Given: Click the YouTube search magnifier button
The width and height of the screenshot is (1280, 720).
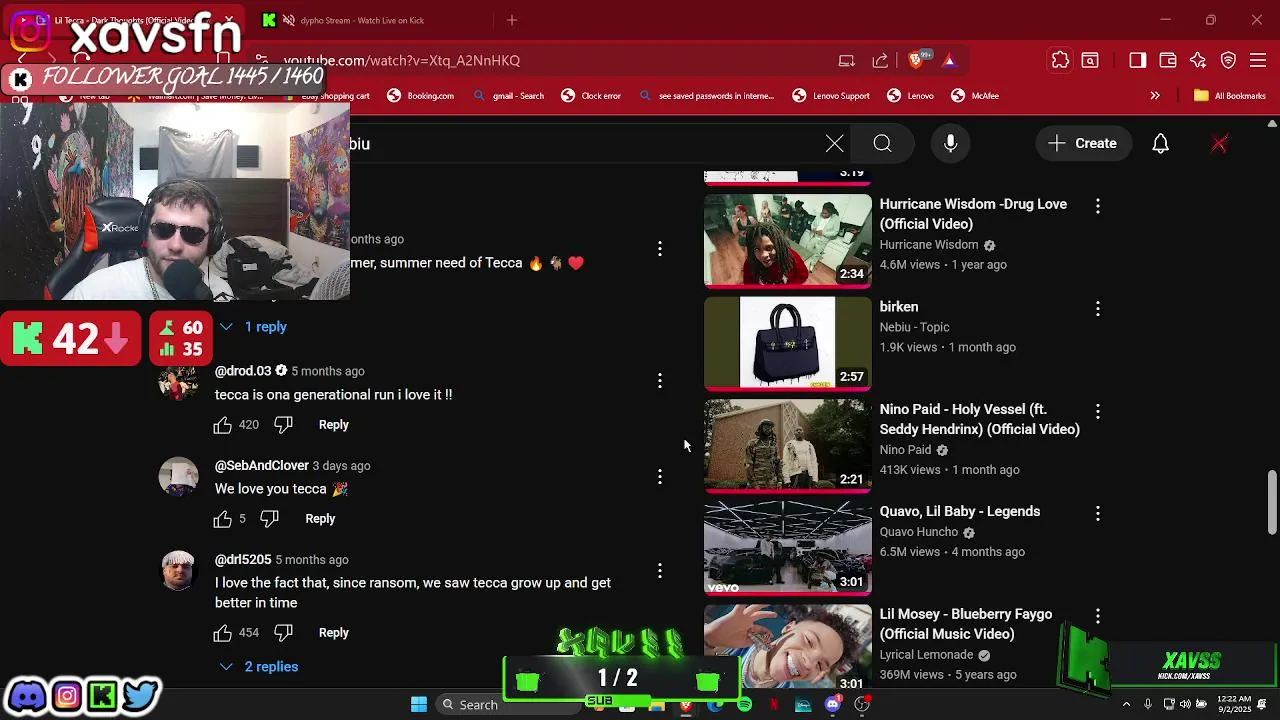Looking at the screenshot, I should [882, 143].
